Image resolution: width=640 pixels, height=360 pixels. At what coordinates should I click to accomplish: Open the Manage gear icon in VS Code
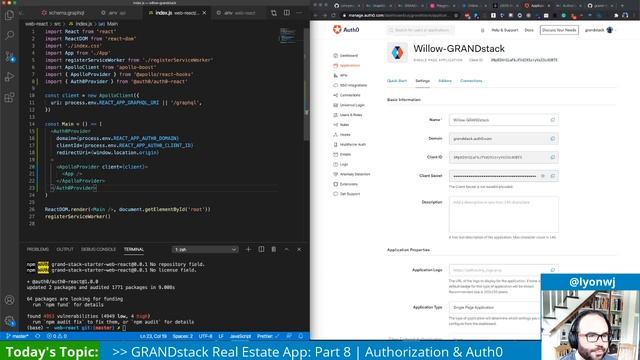click(x=9, y=321)
